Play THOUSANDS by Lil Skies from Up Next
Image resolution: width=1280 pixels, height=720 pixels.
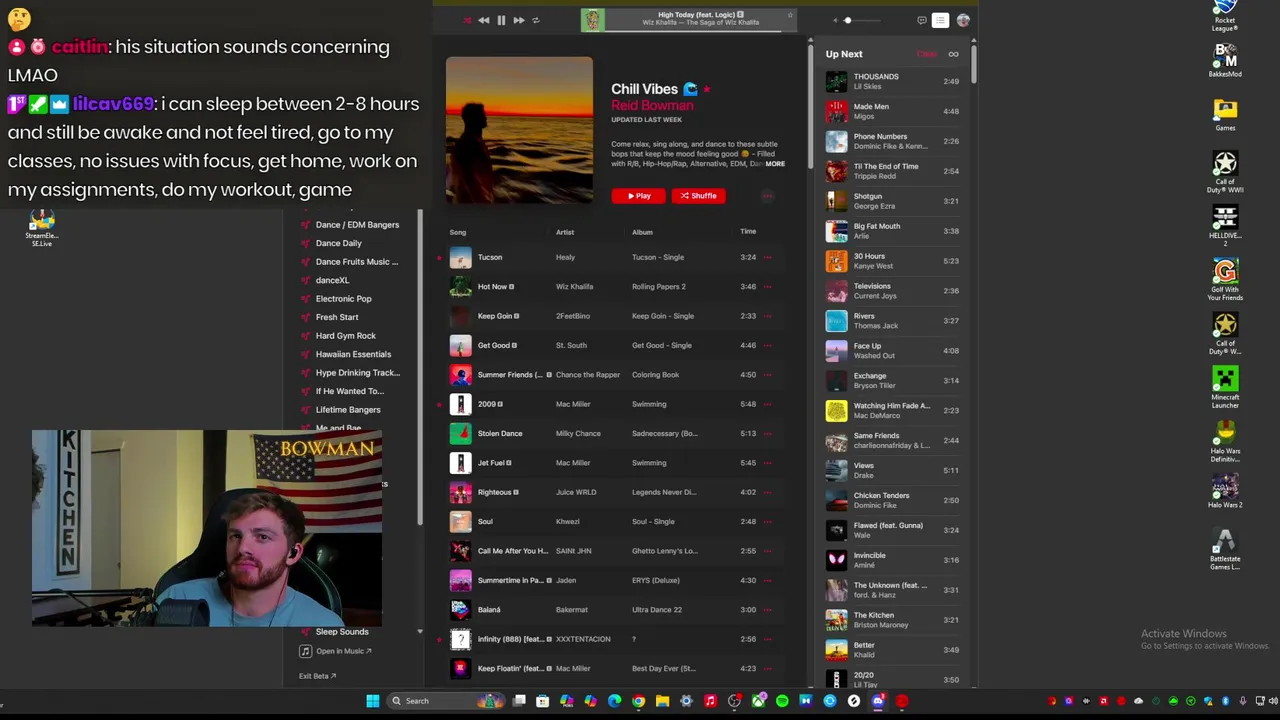(892, 81)
